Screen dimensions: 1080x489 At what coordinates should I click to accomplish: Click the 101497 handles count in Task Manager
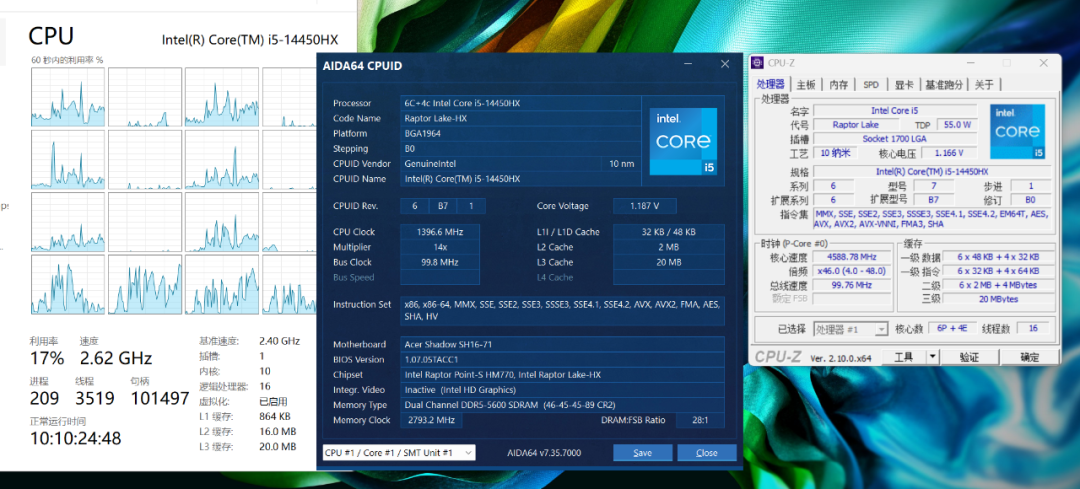click(160, 398)
